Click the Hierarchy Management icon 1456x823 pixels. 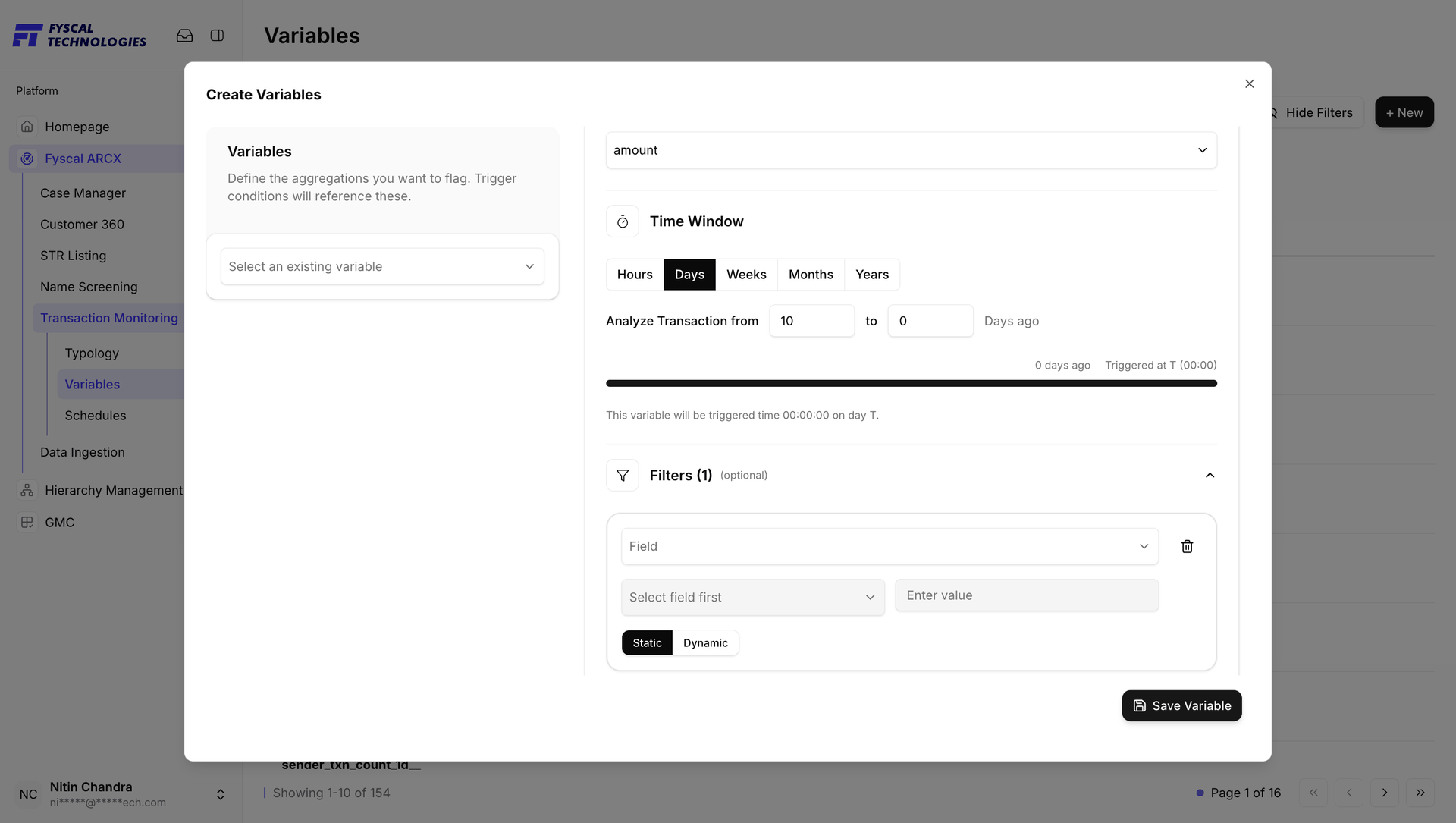(27, 491)
